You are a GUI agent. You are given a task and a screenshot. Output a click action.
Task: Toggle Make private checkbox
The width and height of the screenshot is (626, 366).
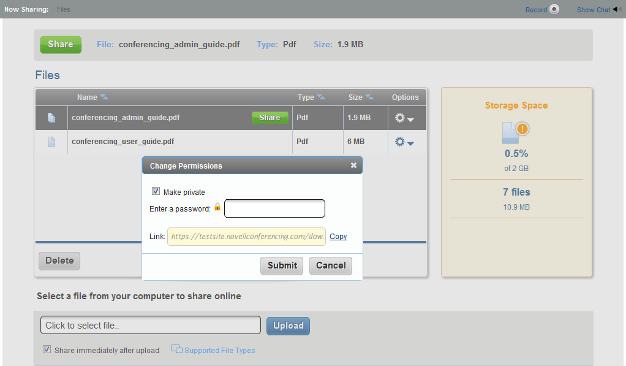click(x=156, y=191)
